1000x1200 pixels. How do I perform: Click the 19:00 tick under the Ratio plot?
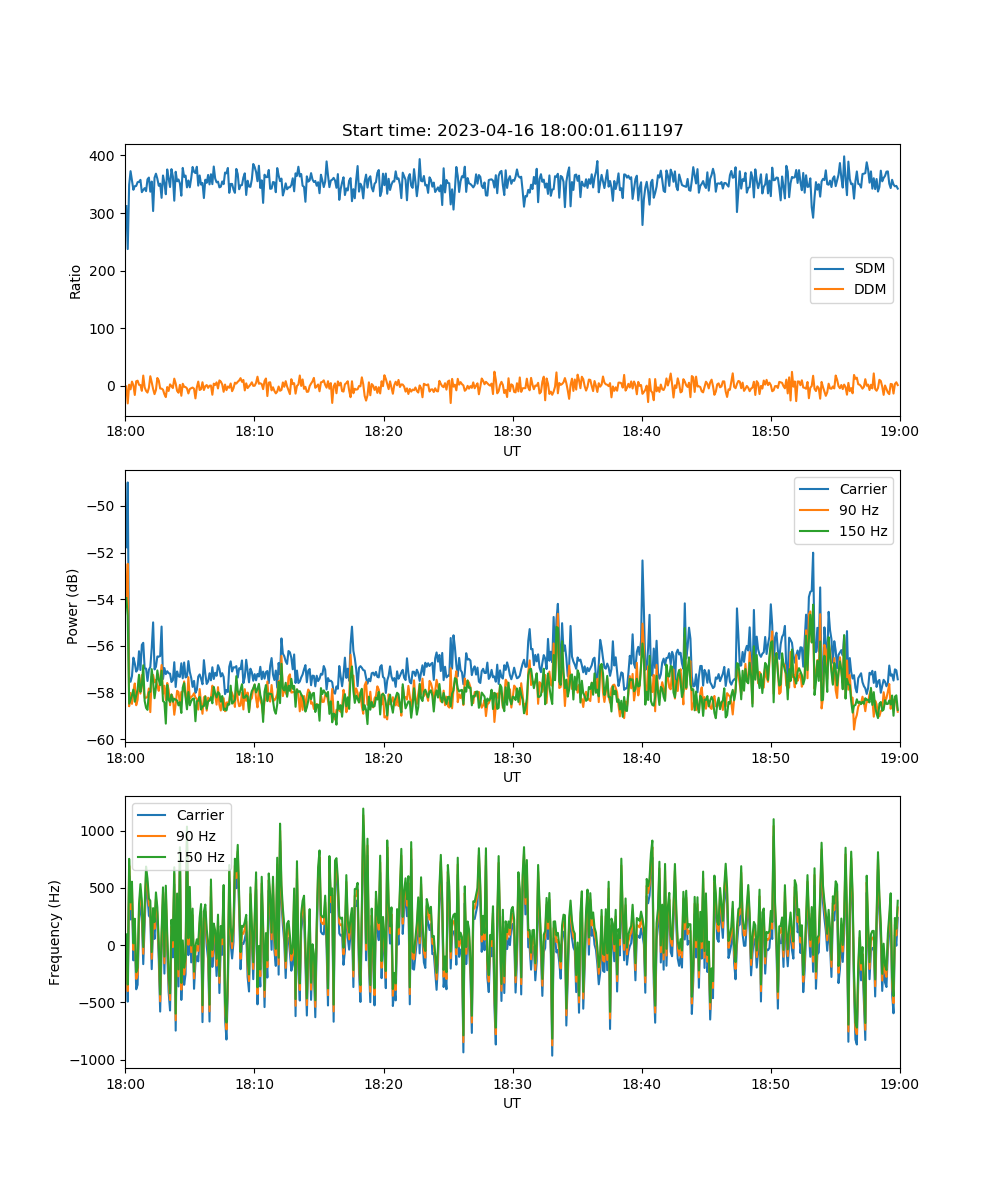point(899,431)
